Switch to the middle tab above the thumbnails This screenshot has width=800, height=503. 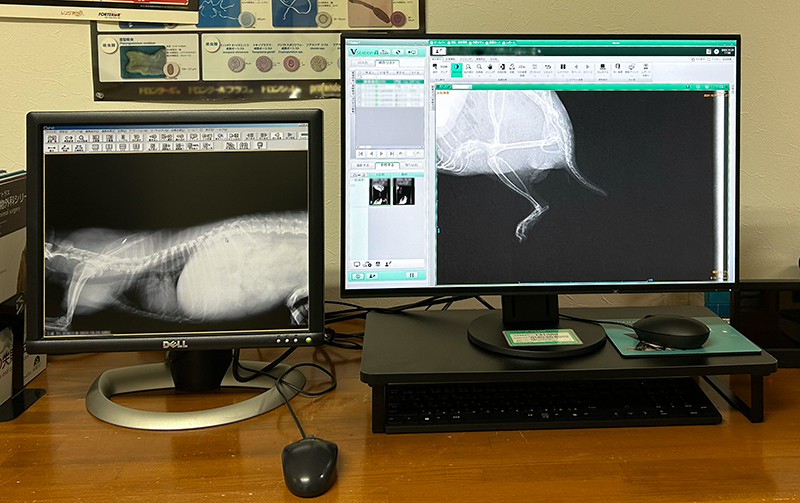(386, 165)
